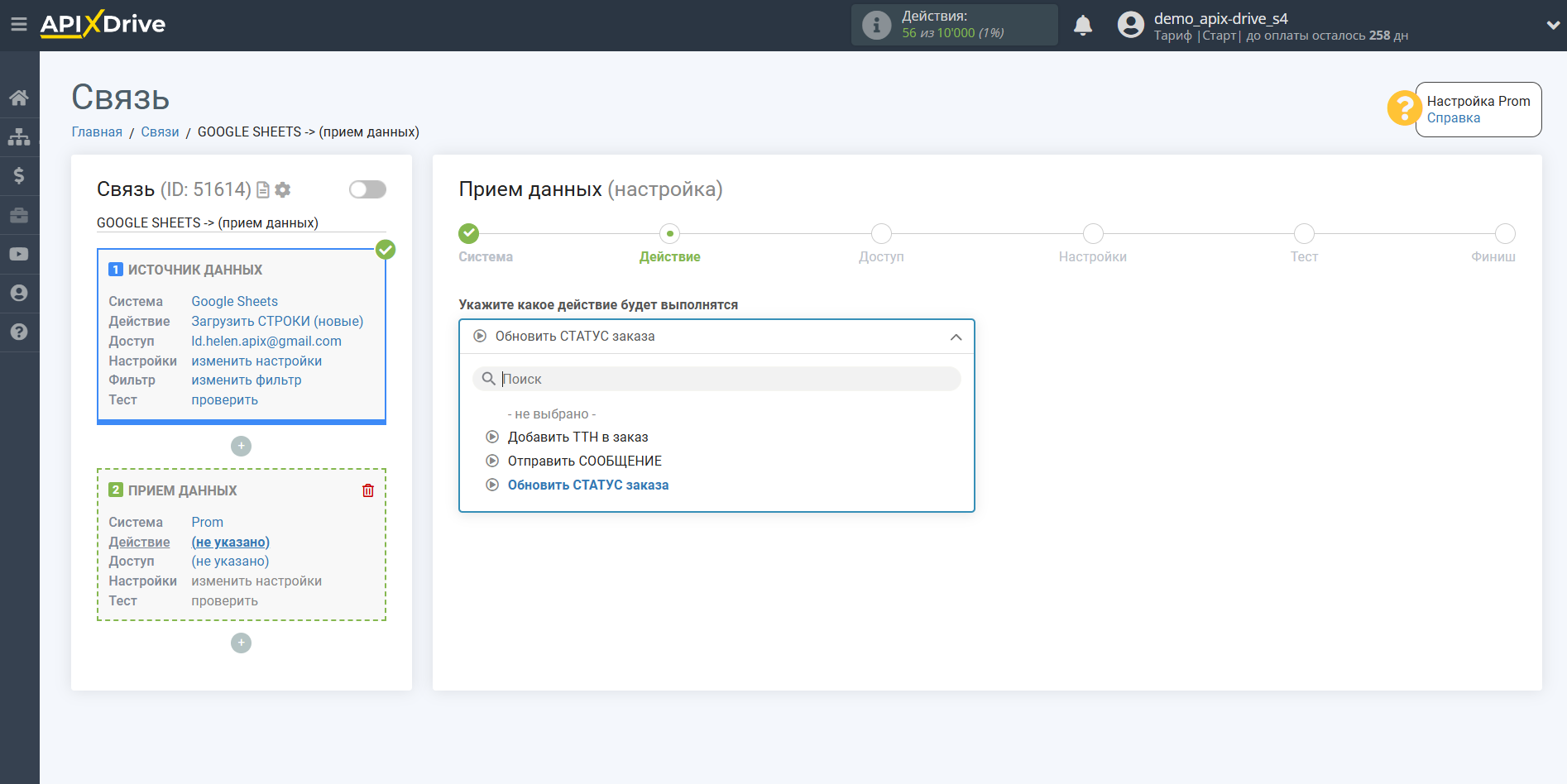
Task: Click play icon beside 'Добавить ТТН'
Action: coord(492,437)
